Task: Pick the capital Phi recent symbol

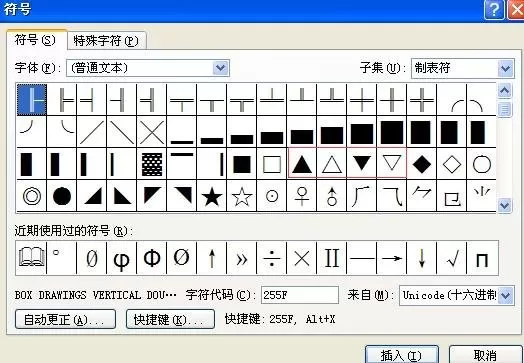Action: pyautogui.click(x=152, y=258)
